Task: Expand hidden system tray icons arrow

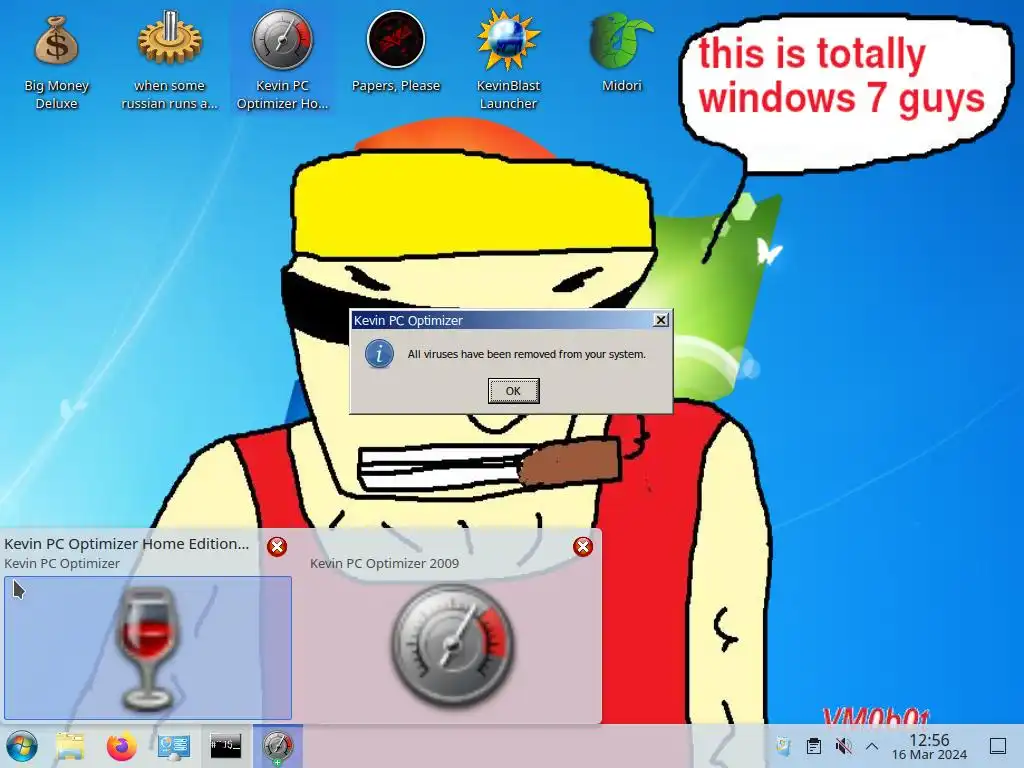Action: coord(872,746)
